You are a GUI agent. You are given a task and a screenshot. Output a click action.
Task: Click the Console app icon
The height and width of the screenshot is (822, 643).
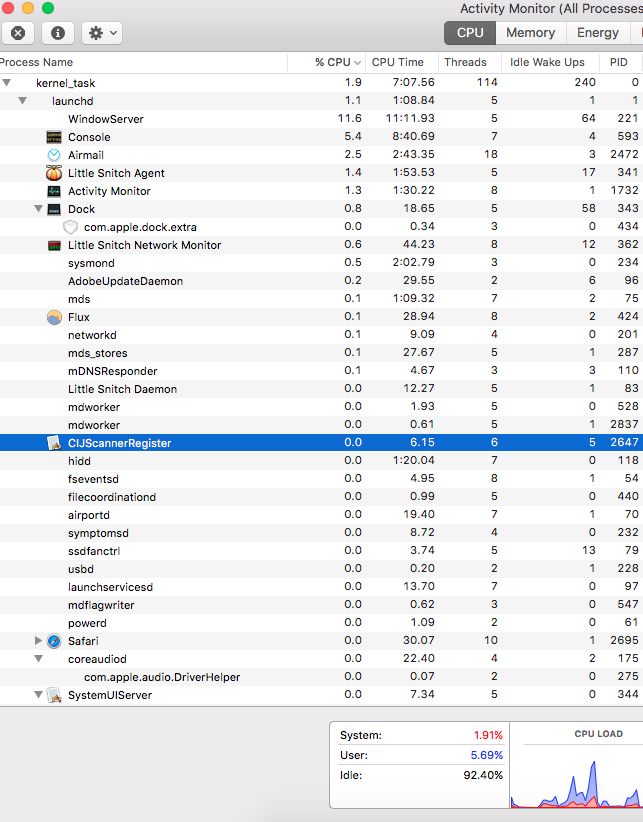(54, 137)
